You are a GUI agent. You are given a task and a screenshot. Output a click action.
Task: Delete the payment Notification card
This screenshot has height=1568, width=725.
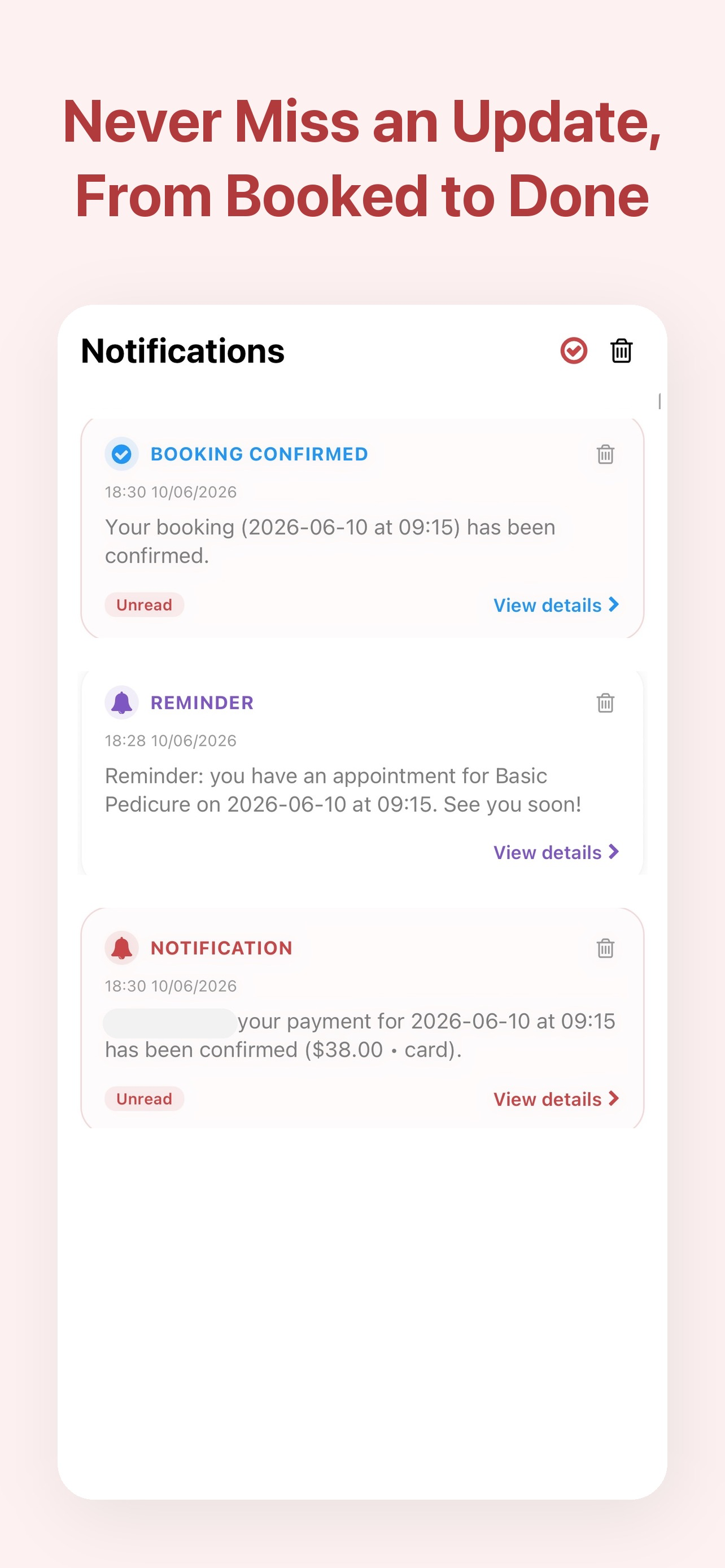coord(605,948)
